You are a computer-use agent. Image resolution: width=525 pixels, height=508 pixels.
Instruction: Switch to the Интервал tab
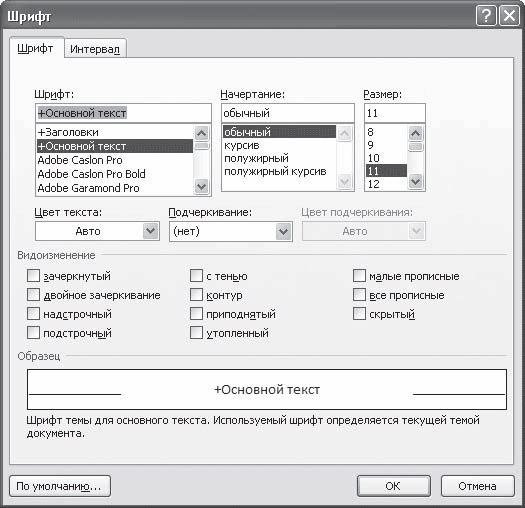[x=95, y=49]
